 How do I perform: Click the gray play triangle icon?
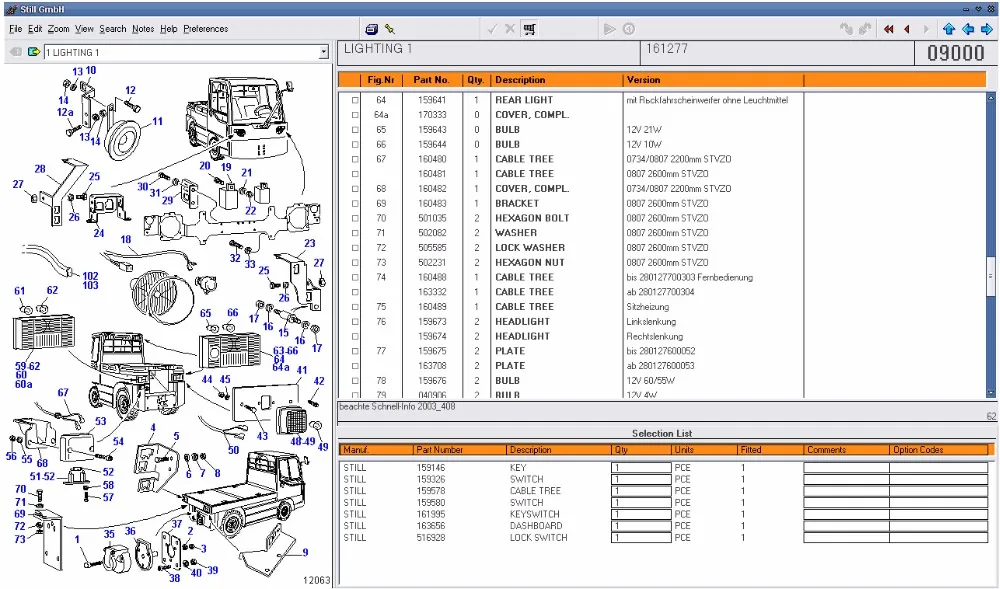coord(610,29)
